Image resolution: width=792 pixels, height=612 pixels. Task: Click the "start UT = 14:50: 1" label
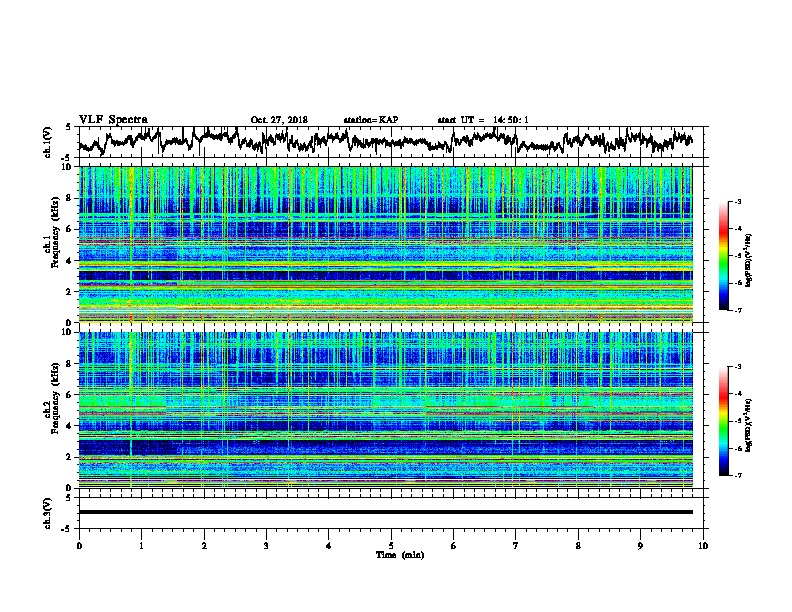pos(483,120)
